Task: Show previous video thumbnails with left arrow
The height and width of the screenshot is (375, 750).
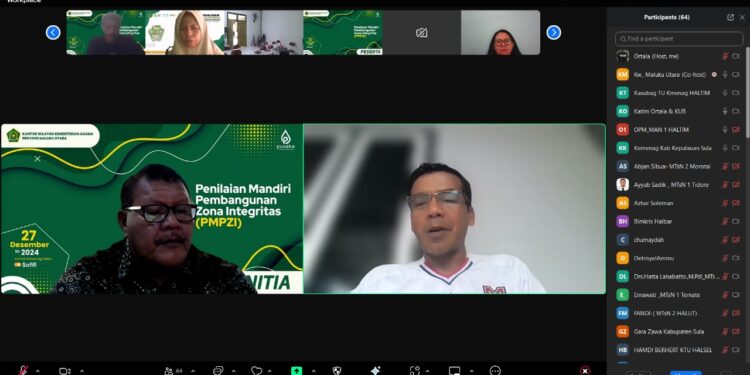Action: (53, 33)
